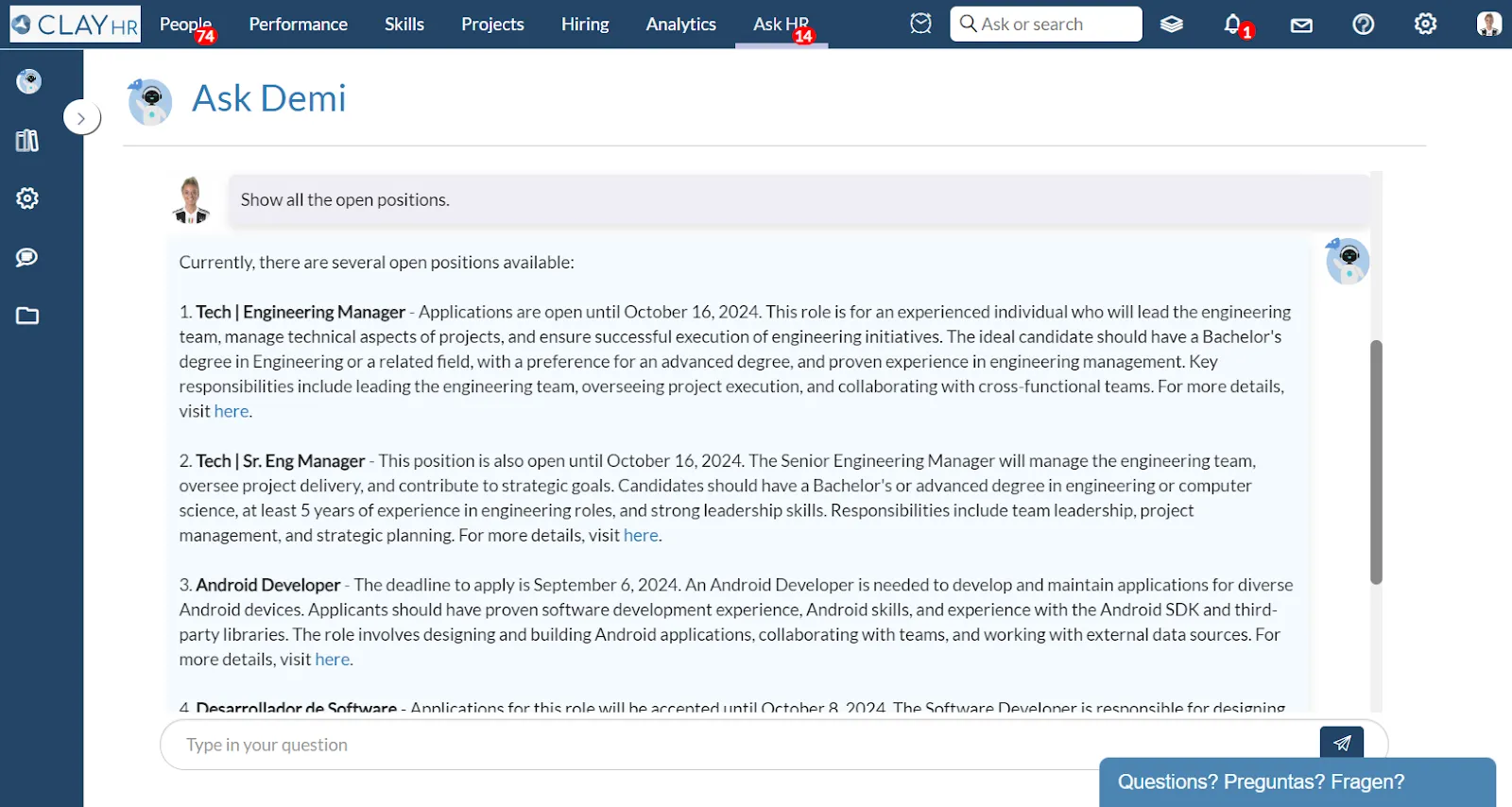Open the alarm clock reminders icon

[920, 24]
